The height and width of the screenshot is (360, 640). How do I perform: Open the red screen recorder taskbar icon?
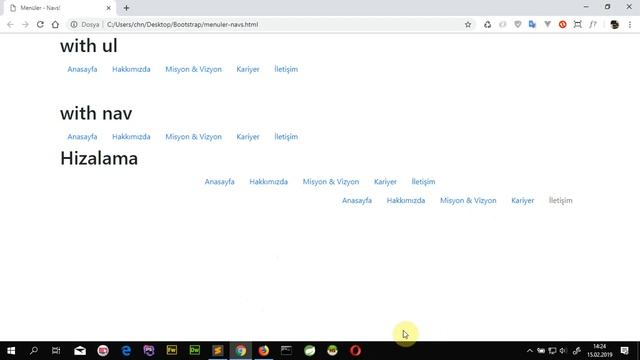[103, 351]
